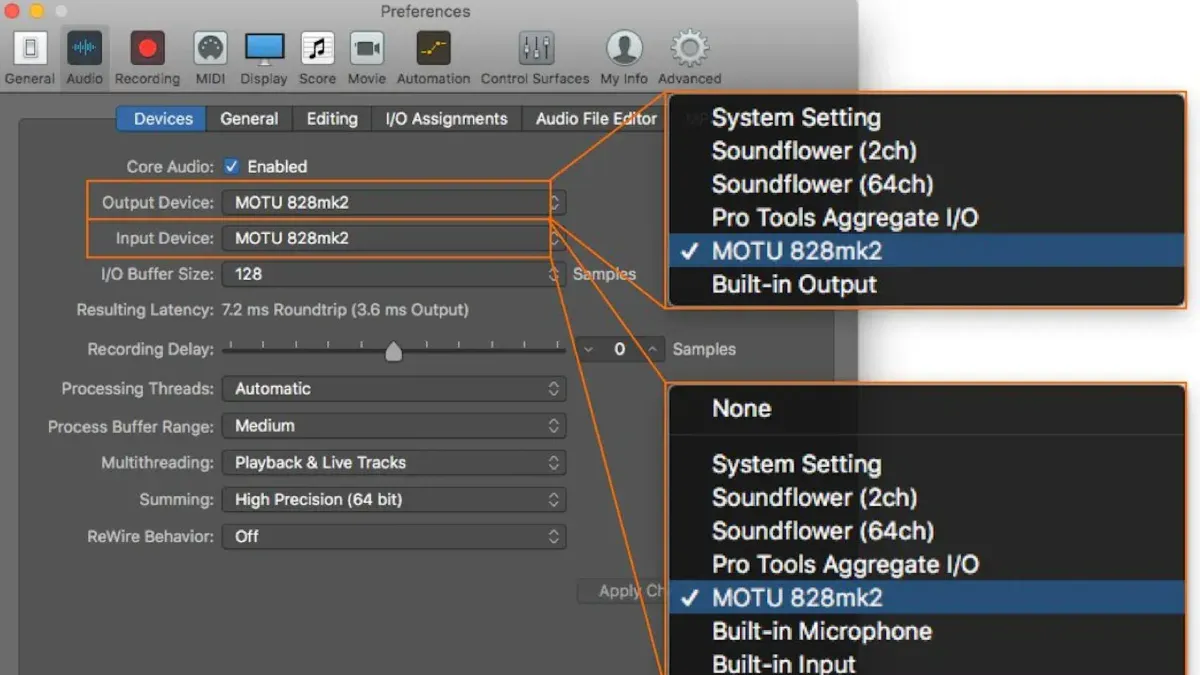
Task: Open the Multithreading dropdown
Action: click(x=394, y=463)
